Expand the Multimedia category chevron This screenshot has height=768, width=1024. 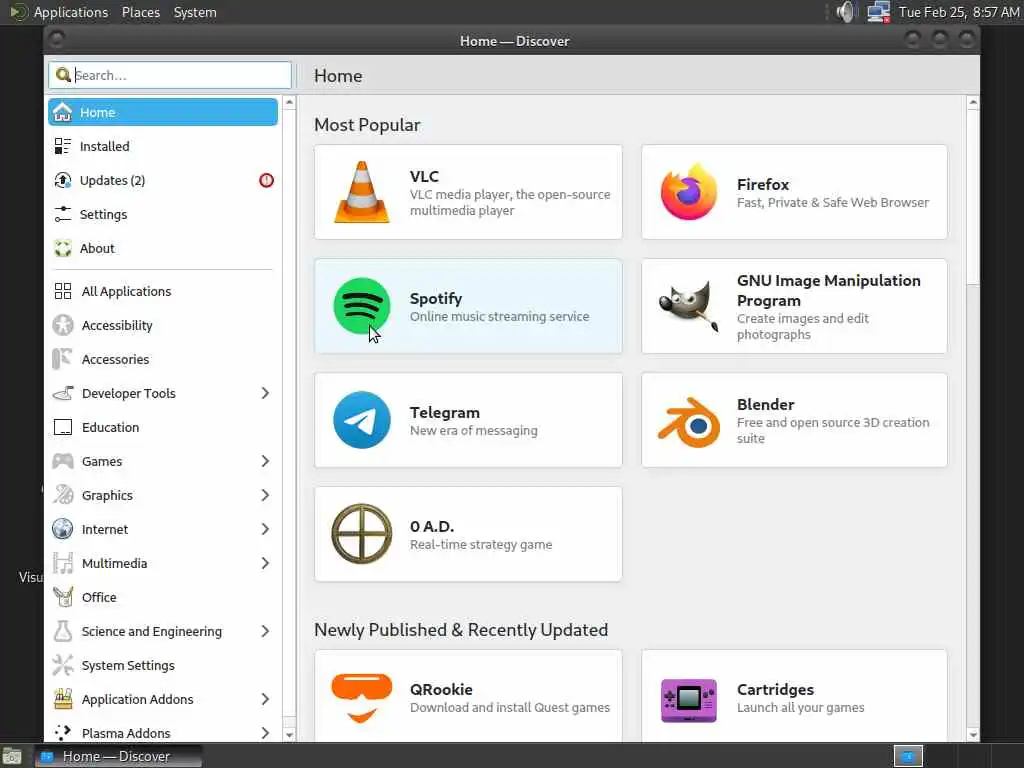265,563
